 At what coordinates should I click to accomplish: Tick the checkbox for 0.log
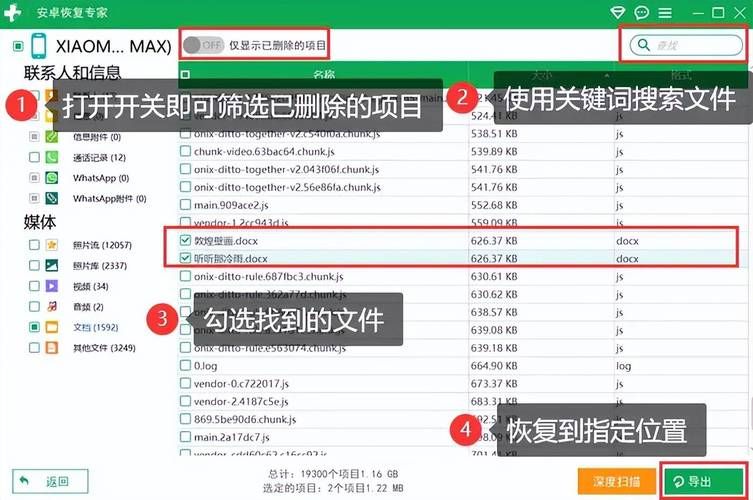coord(185,366)
